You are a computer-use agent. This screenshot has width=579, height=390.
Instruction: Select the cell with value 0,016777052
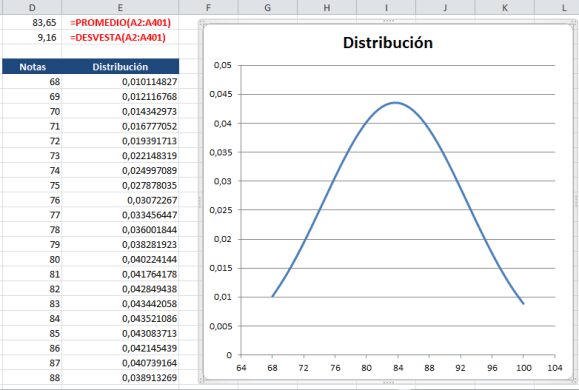tap(120, 126)
